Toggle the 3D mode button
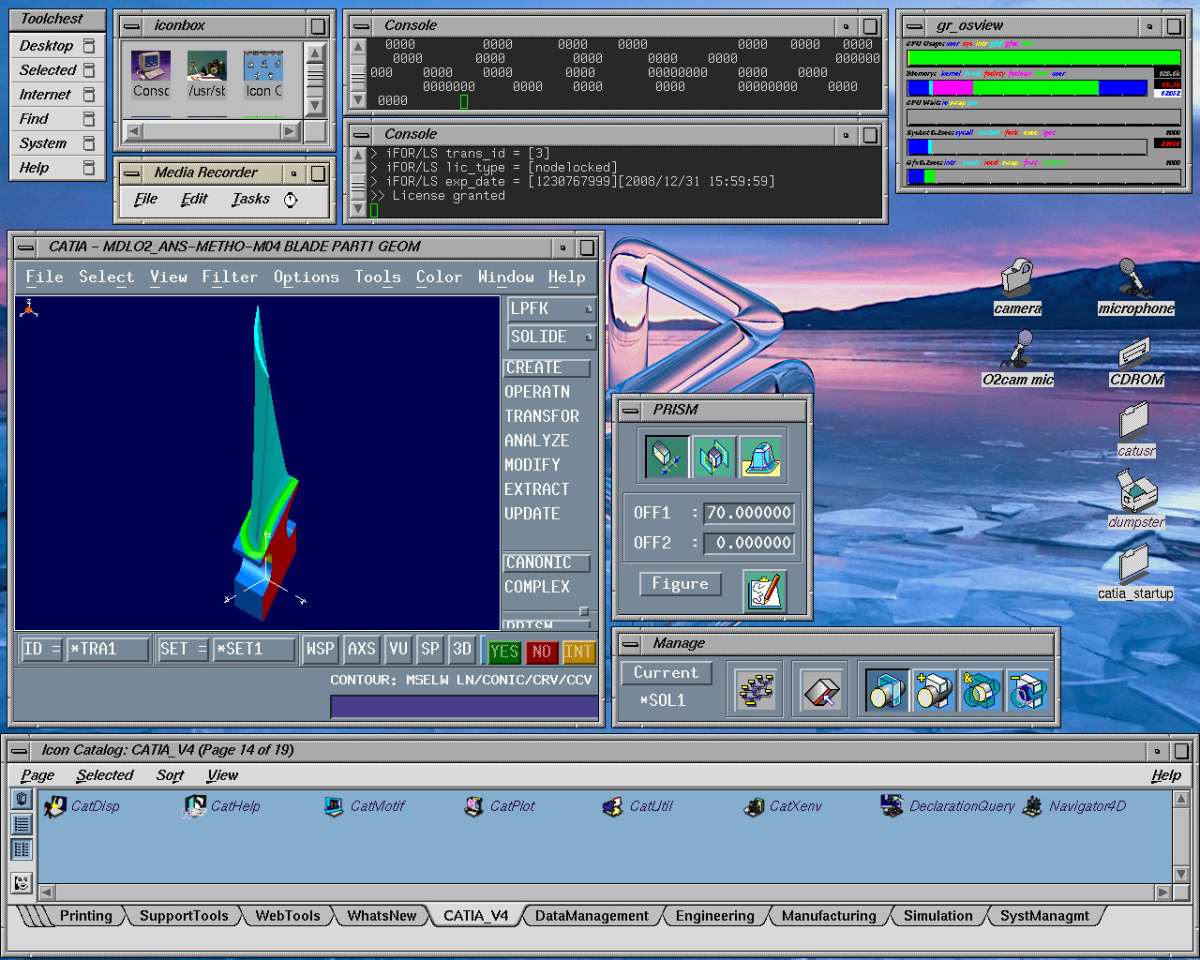This screenshot has height=960, width=1200. 461,650
